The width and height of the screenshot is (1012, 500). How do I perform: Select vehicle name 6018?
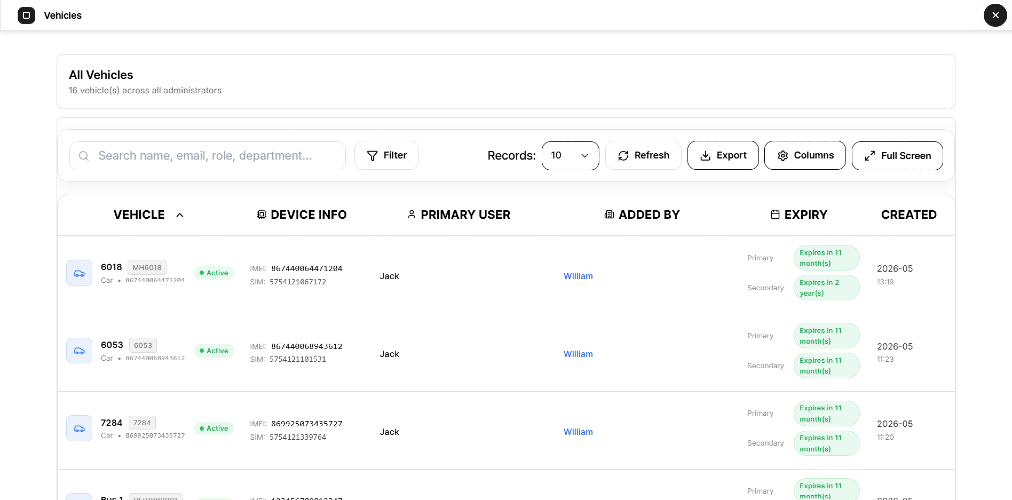(x=111, y=267)
